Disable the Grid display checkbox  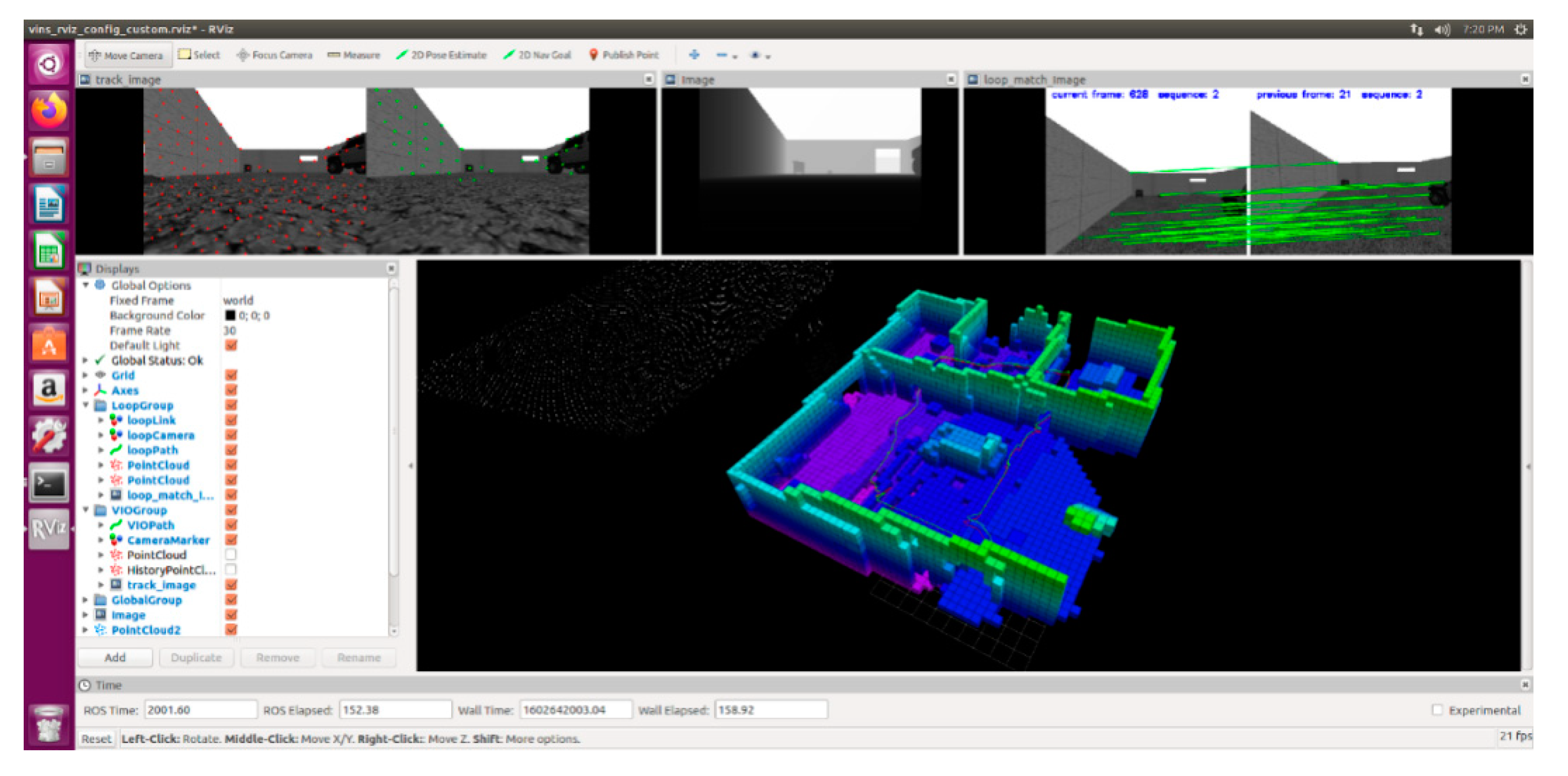tap(231, 375)
